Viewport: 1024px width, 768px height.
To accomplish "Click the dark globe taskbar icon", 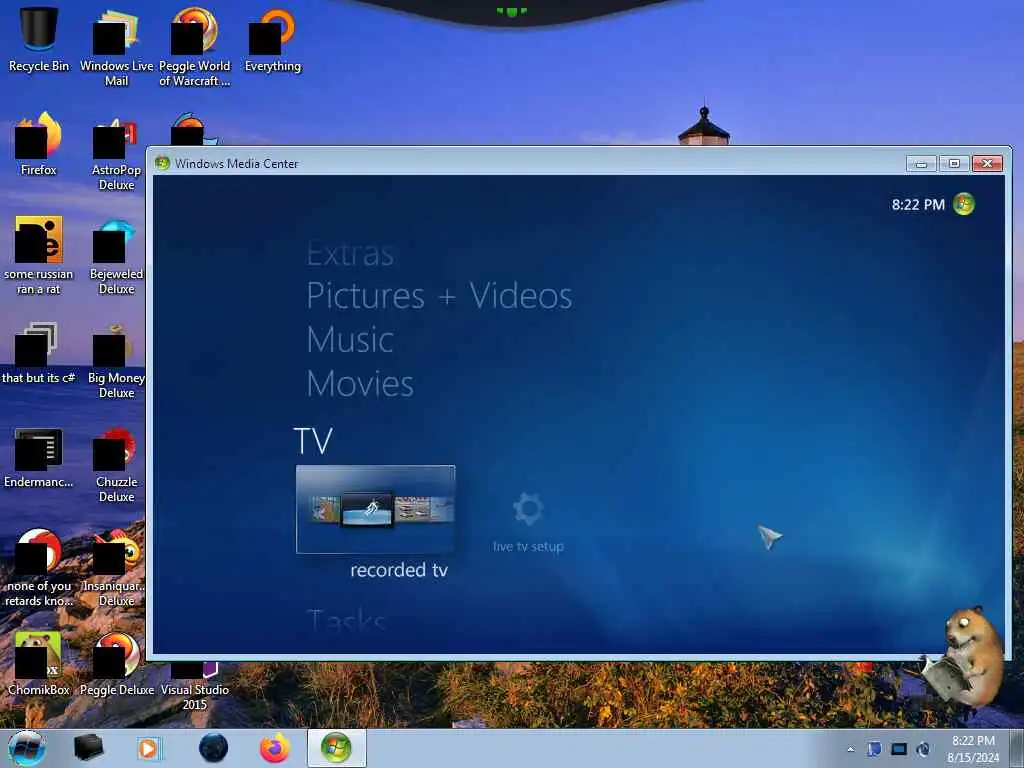I will pos(214,748).
